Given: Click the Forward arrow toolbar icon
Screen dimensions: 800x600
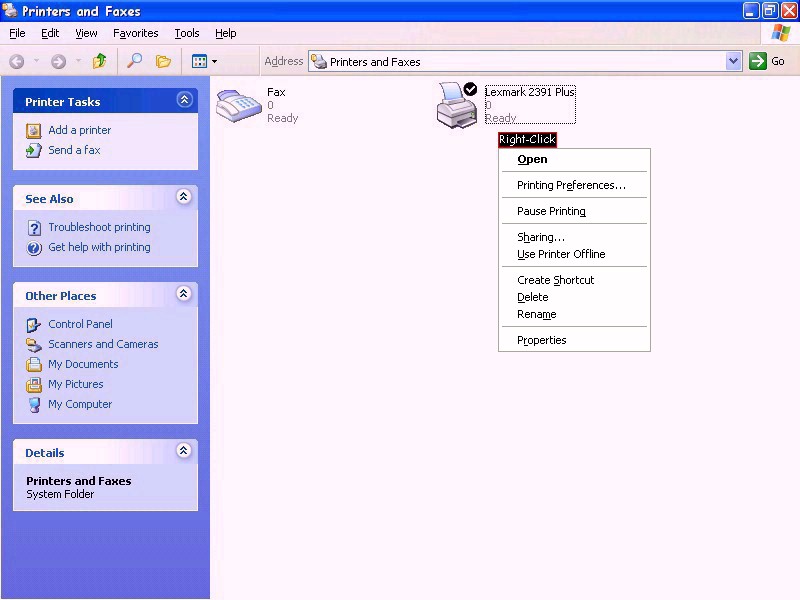Looking at the screenshot, I should (x=58, y=62).
